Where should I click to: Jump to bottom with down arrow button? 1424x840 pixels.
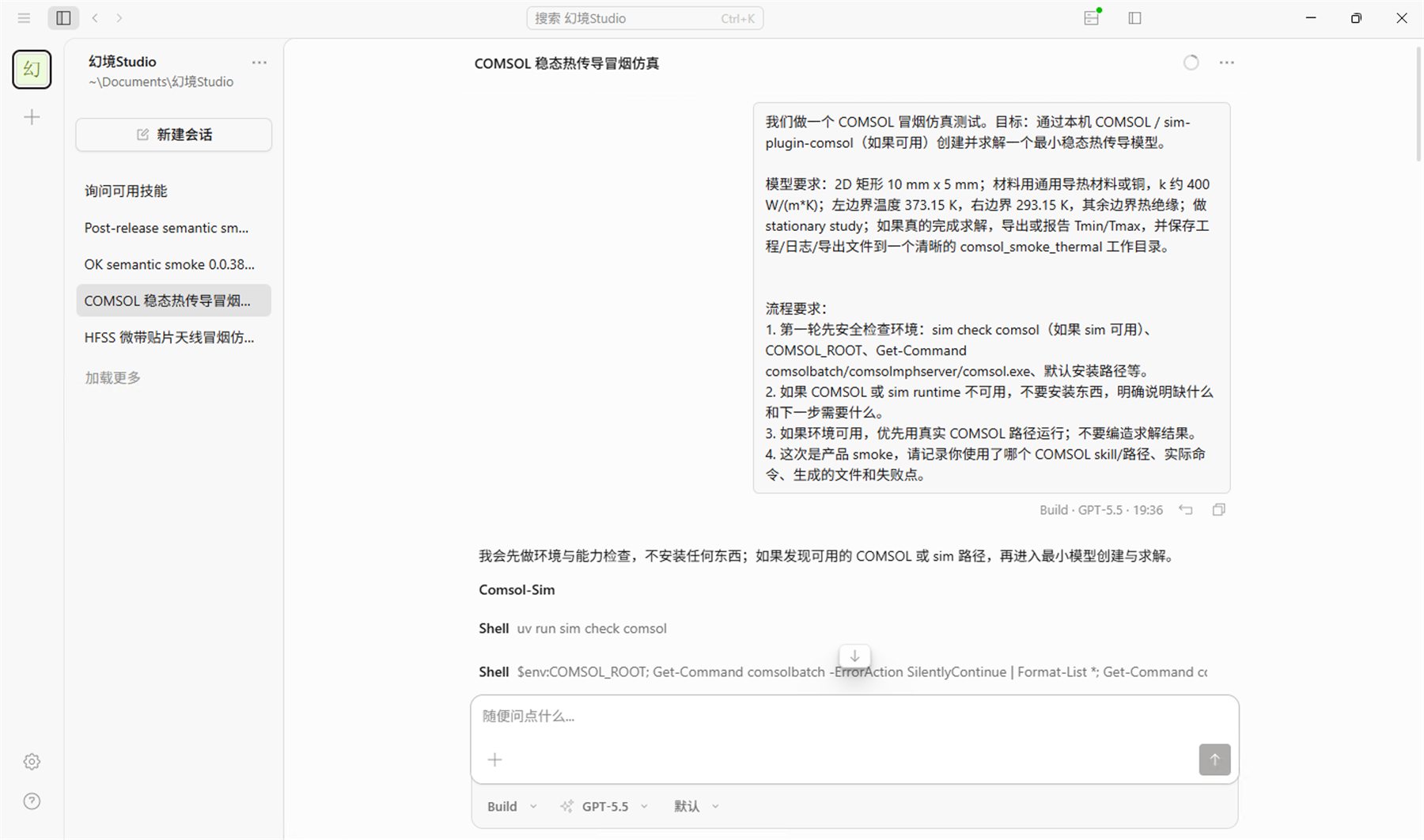click(x=854, y=656)
